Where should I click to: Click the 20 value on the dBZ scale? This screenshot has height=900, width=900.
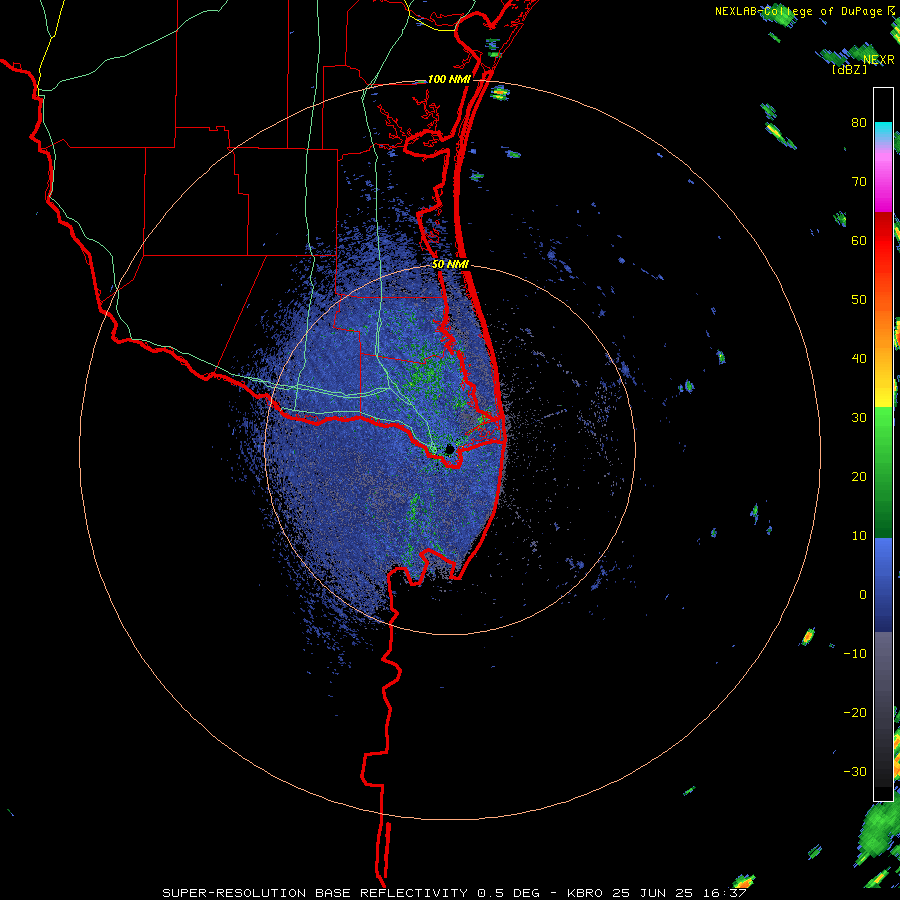click(x=859, y=477)
